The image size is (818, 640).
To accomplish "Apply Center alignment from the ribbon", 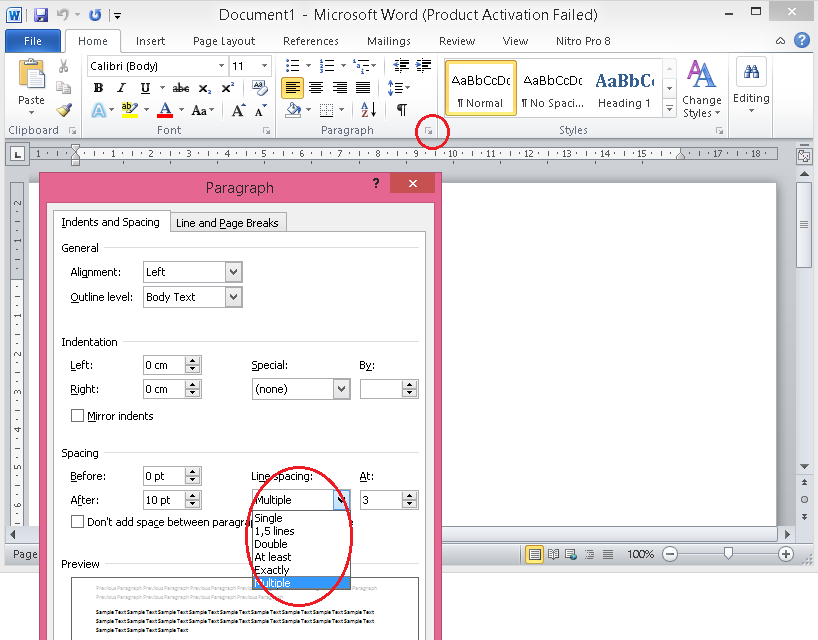I will pos(316,88).
